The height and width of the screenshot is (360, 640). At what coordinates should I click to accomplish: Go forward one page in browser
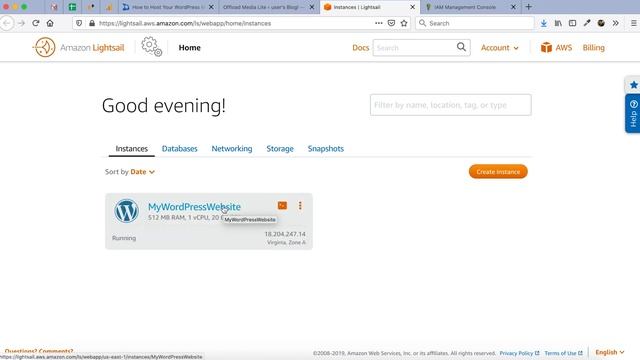21,23
